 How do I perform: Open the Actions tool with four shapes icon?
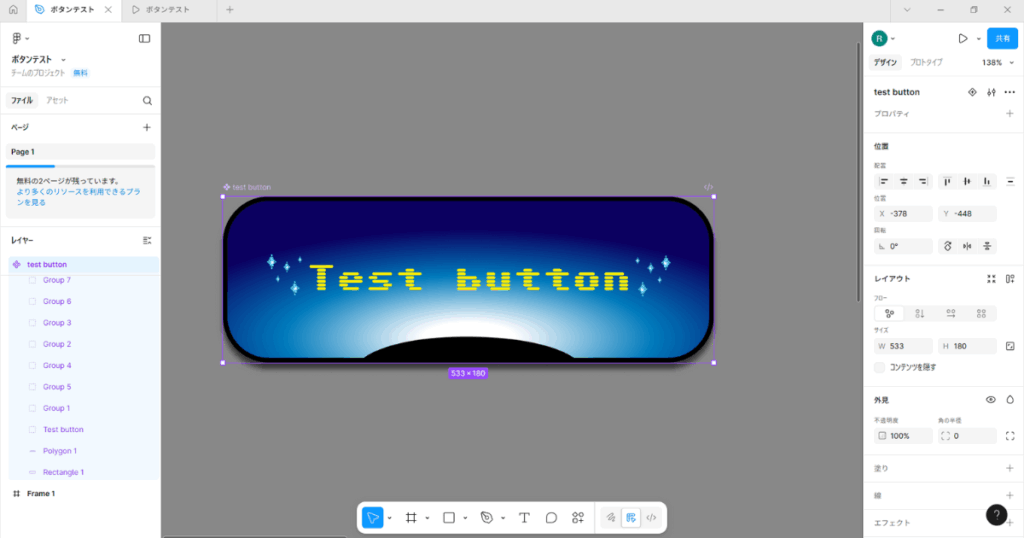tap(578, 518)
